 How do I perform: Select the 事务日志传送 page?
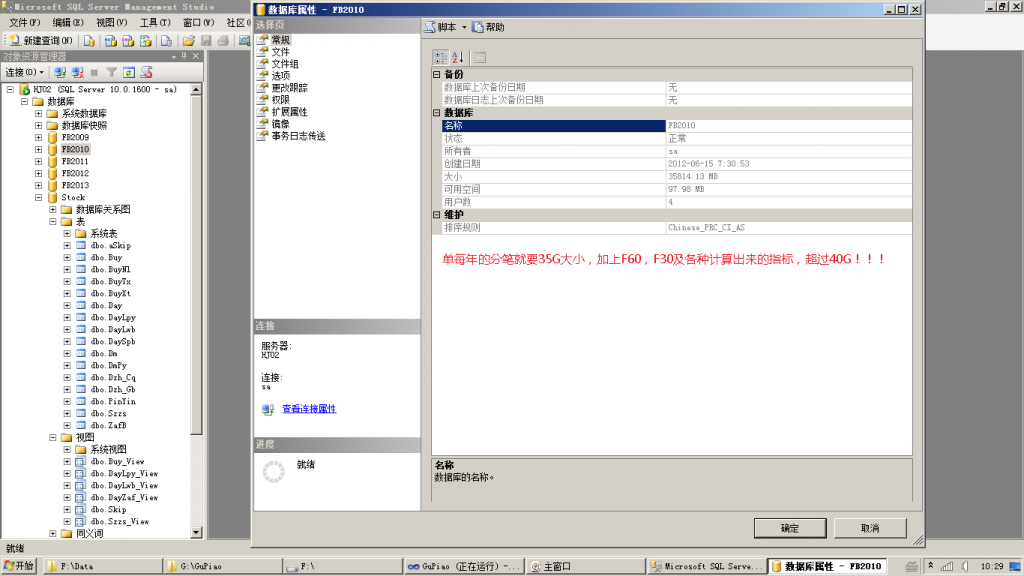(x=298, y=136)
